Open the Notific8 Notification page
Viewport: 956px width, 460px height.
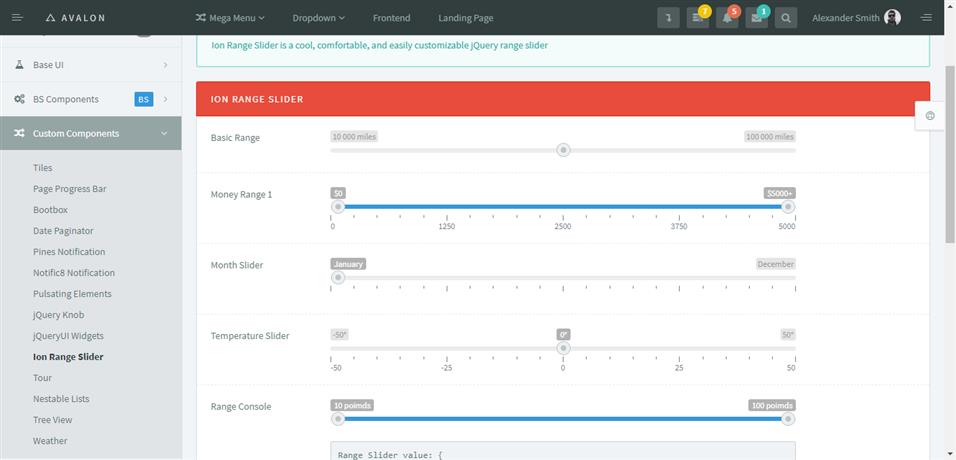click(x=74, y=273)
